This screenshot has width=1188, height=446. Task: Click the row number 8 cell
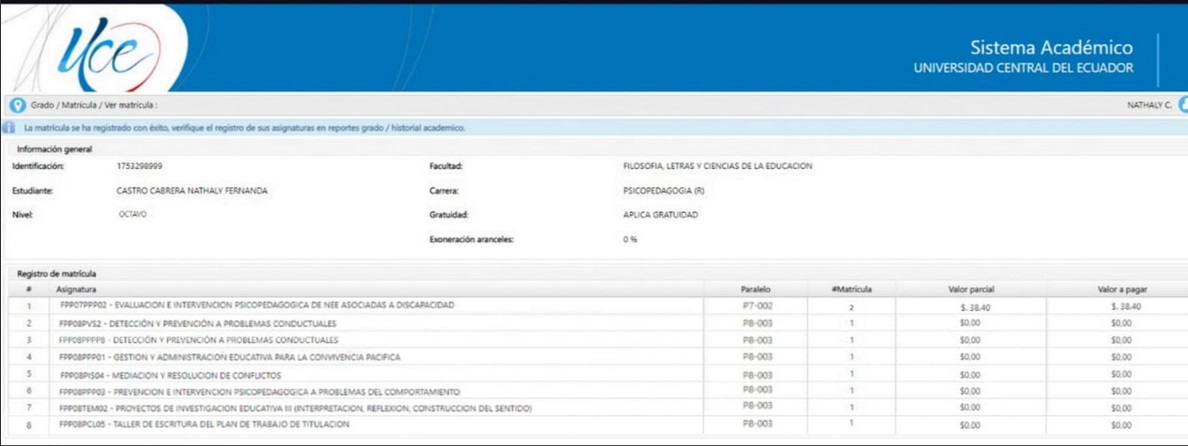click(29, 426)
